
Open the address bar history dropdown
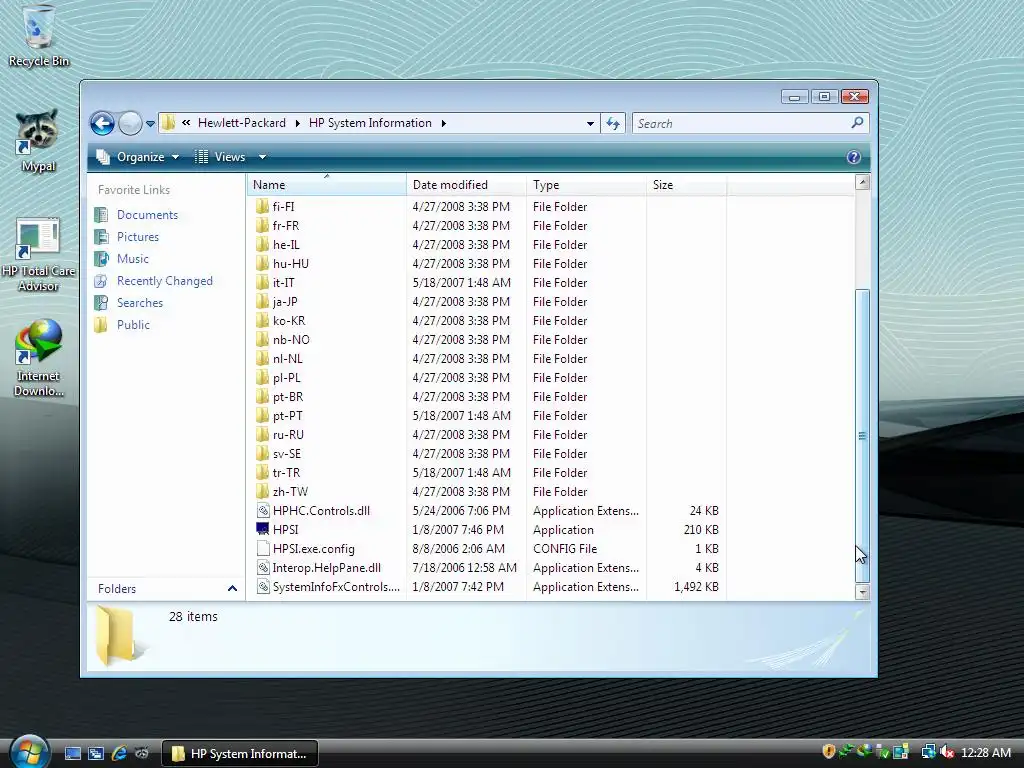click(590, 123)
